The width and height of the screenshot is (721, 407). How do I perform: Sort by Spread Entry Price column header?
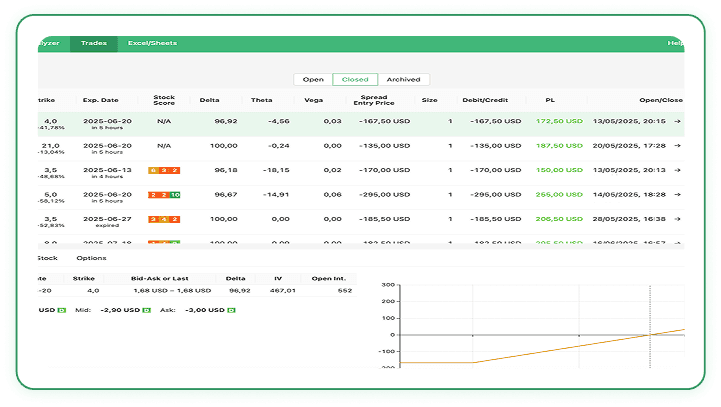tap(374, 100)
